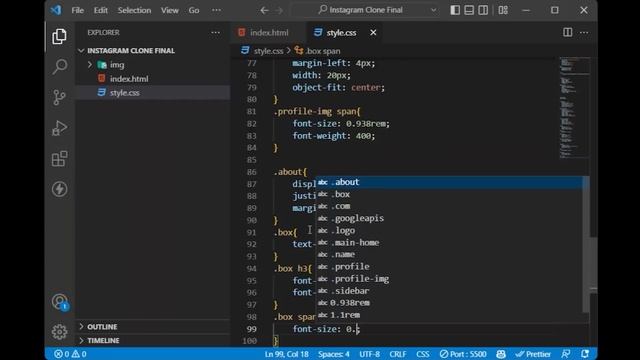Select style.css in the Explorer tree
640x360 pixels.
[x=153, y=93]
